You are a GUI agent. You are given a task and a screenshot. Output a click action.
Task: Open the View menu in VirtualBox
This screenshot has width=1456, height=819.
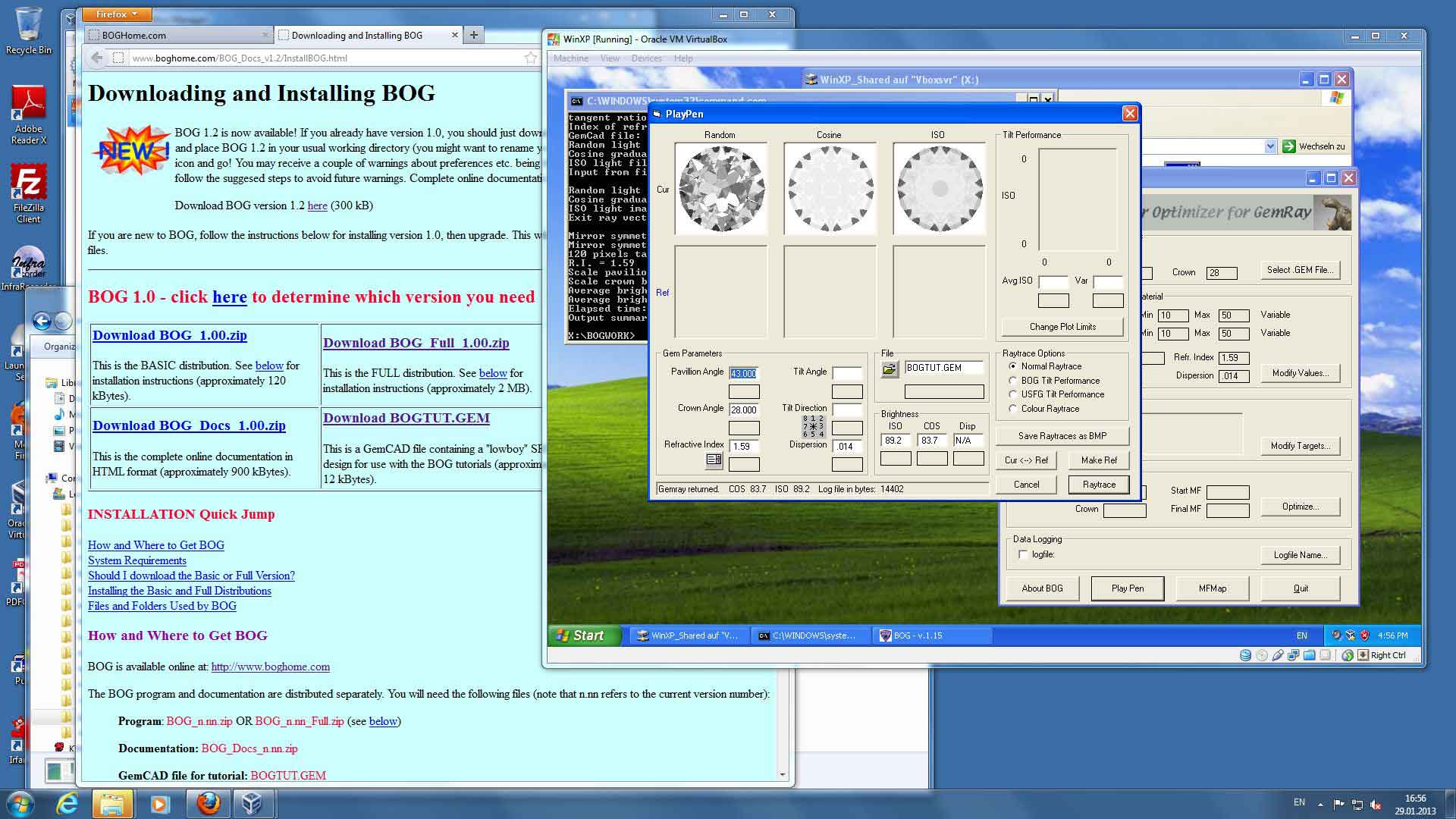[610, 58]
